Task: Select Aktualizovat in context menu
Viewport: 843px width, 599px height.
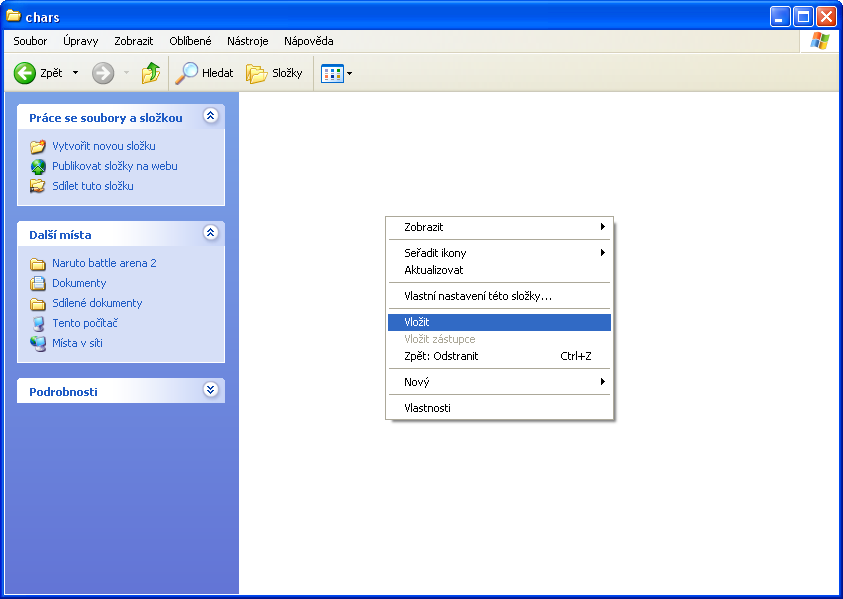Action: tap(499, 270)
